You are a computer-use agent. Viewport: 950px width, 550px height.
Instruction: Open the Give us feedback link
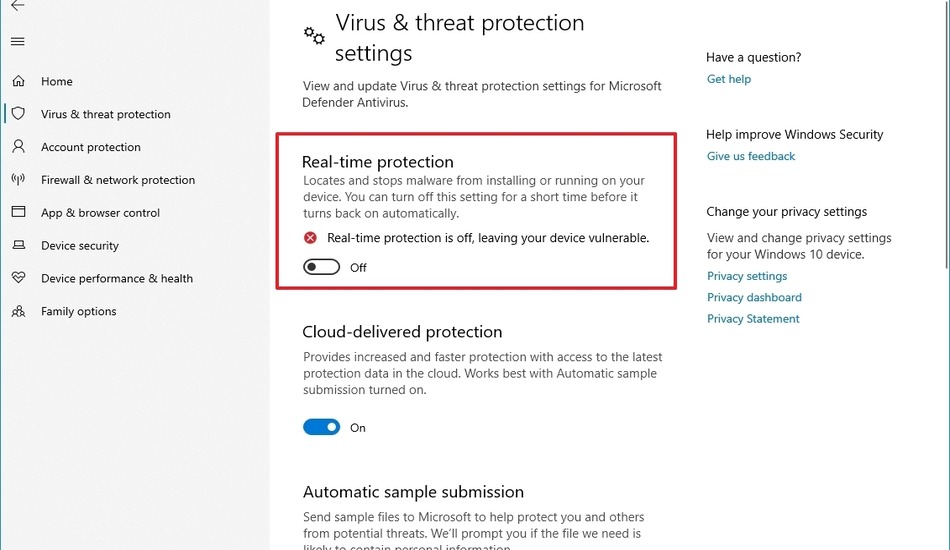coord(751,156)
